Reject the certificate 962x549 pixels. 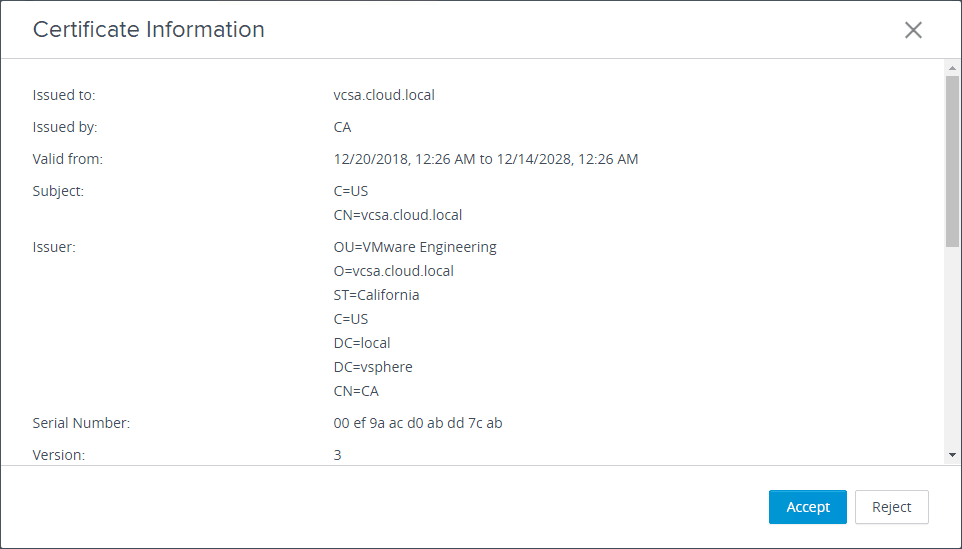[x=891, y=507]
